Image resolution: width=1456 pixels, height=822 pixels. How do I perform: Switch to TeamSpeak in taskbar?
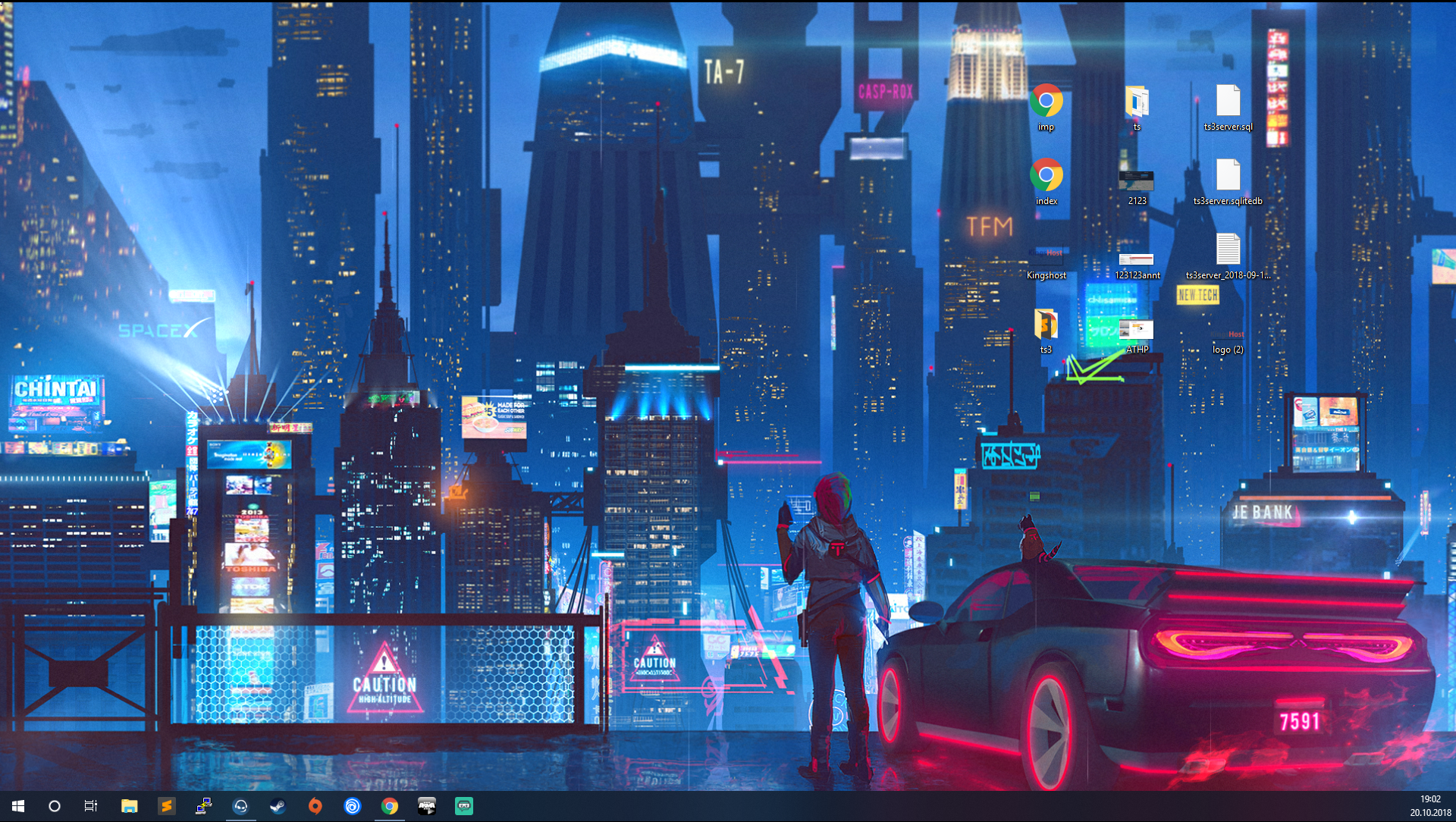pyautogui.click(x=240, y=806)
